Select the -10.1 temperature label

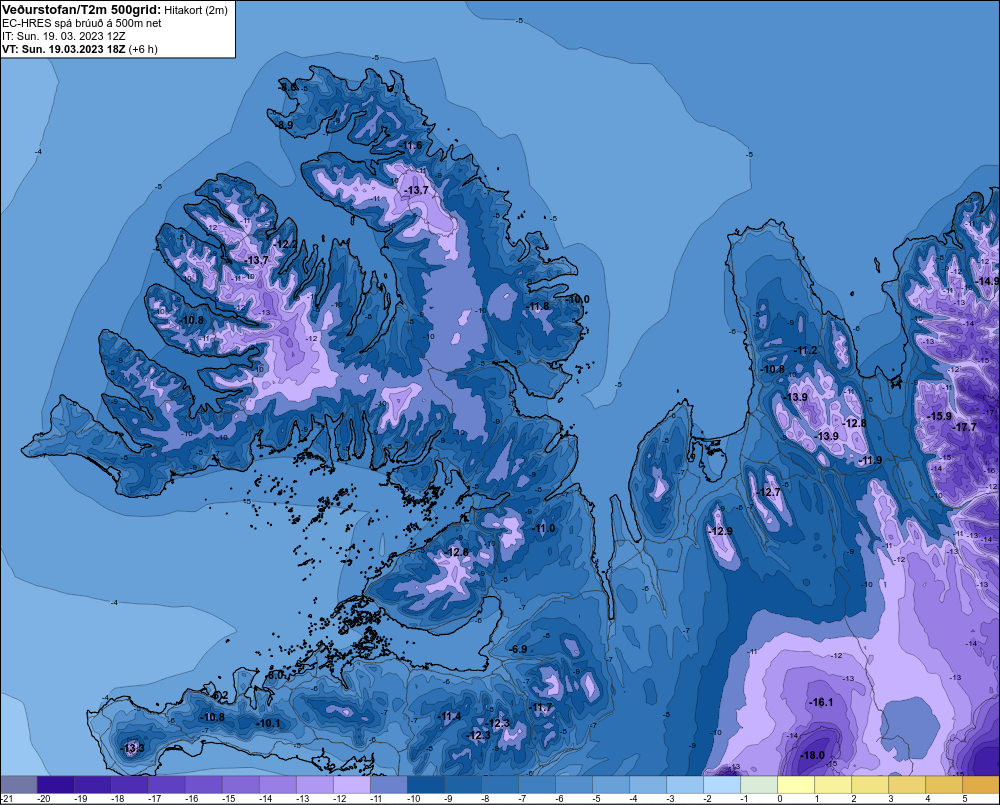coord(268,723)
